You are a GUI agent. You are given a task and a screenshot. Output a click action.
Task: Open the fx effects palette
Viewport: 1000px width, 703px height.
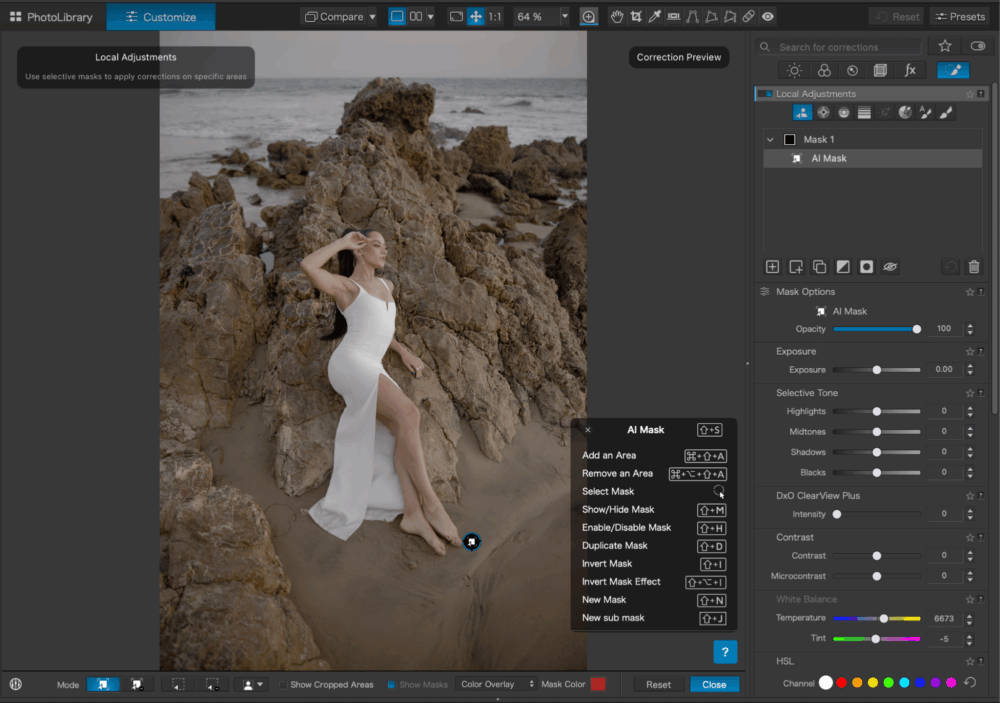tap(910, 71)
